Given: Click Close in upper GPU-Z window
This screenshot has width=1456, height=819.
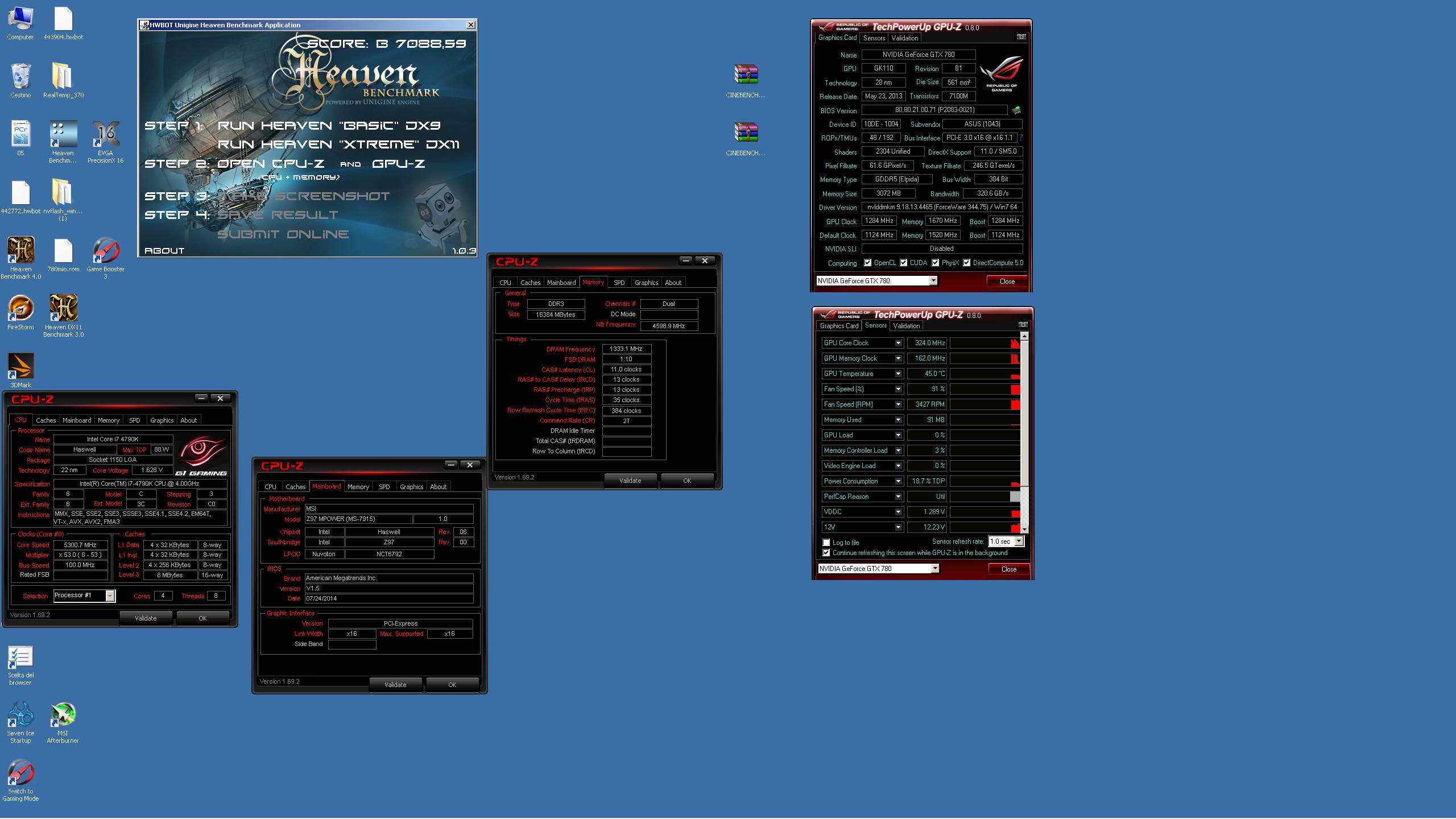Looking at the screenshot, I should (x=1007, y=282).
